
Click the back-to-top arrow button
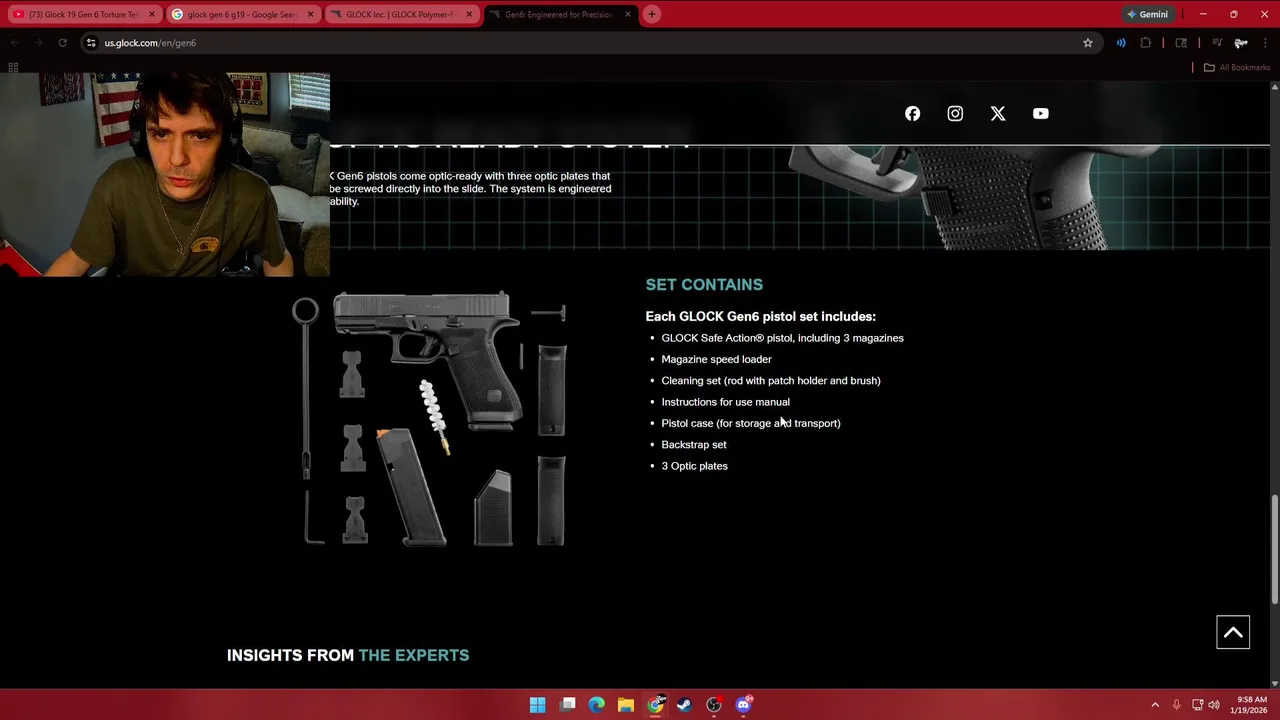(x=1233, y=632)
